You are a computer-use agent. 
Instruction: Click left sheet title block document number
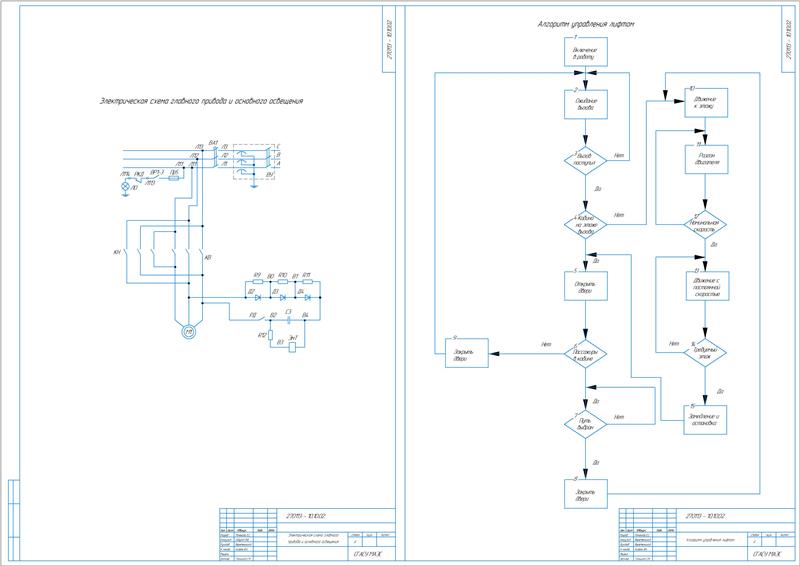[307, 516]
